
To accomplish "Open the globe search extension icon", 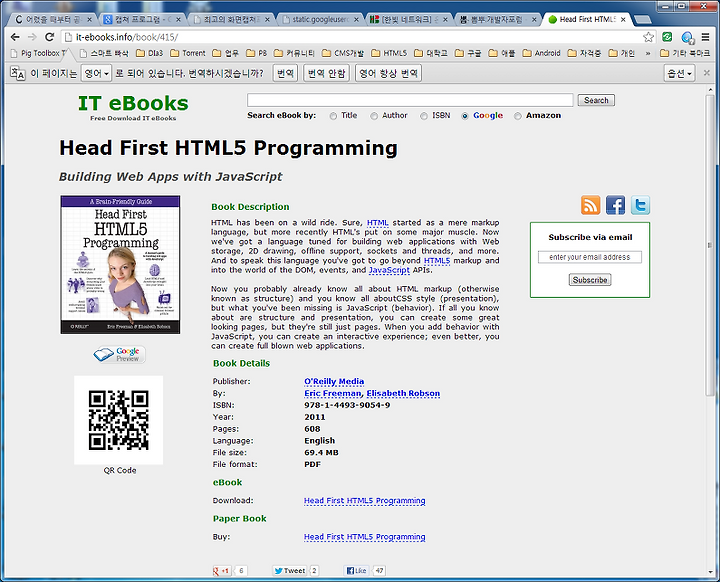I will [687, 37].
